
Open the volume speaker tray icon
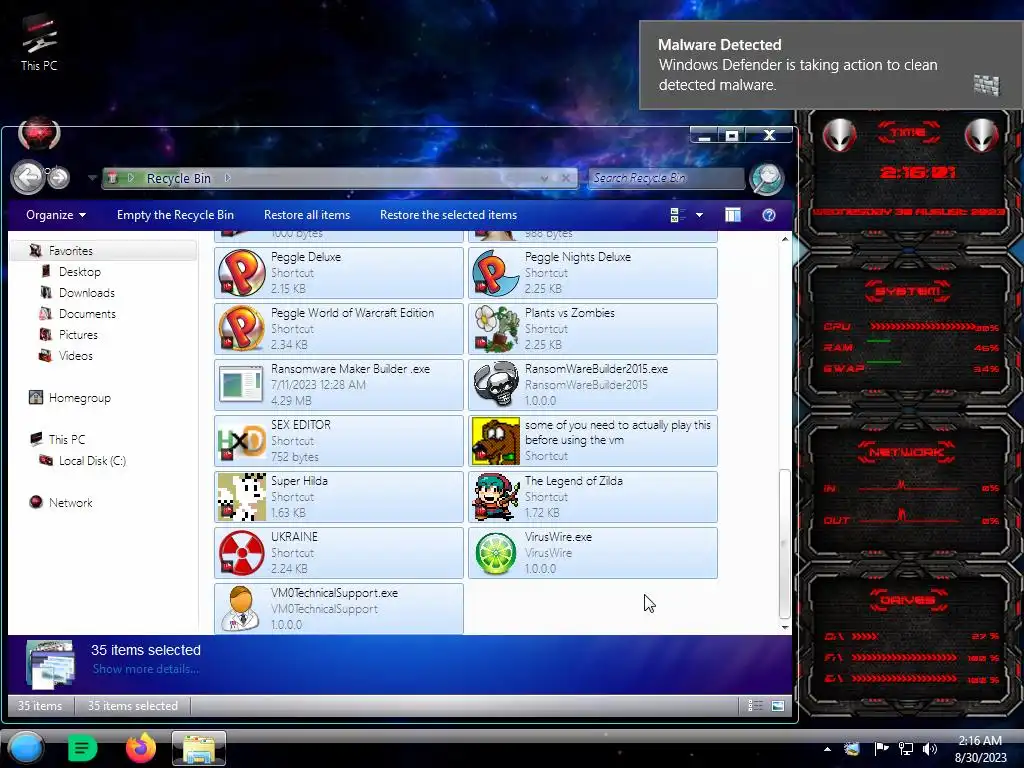coord(929,749)
